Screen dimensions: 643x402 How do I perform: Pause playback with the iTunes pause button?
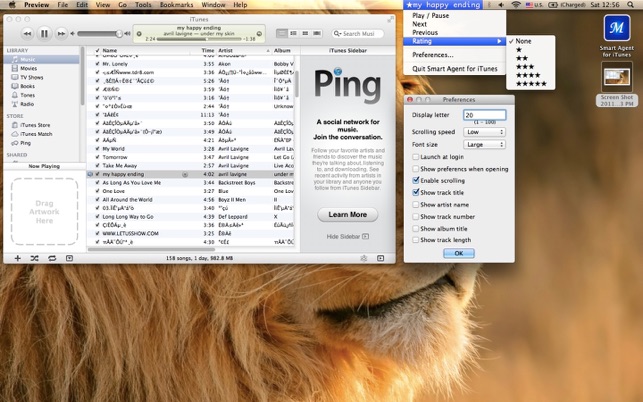(44, 34)
